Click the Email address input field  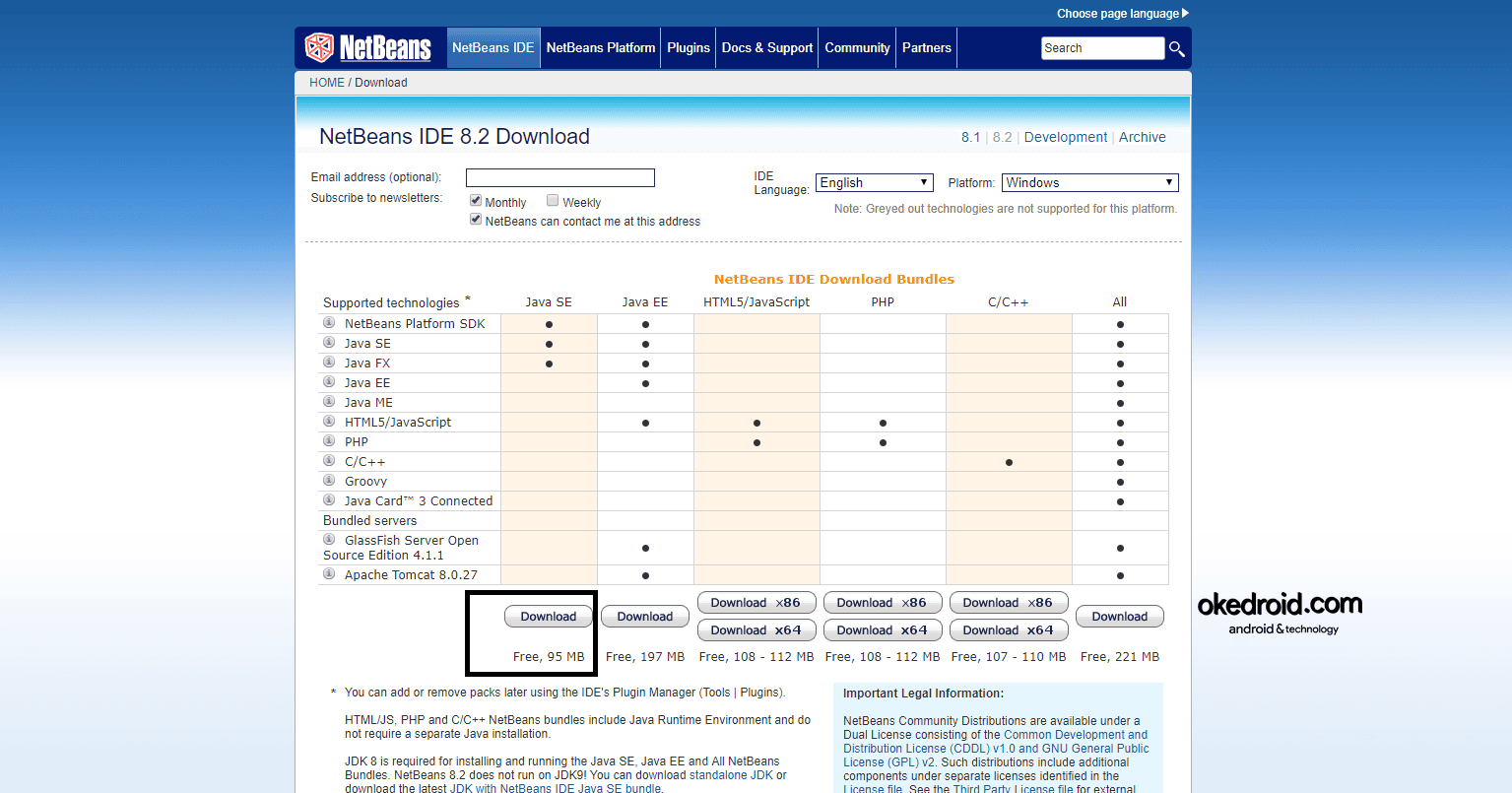560,177
